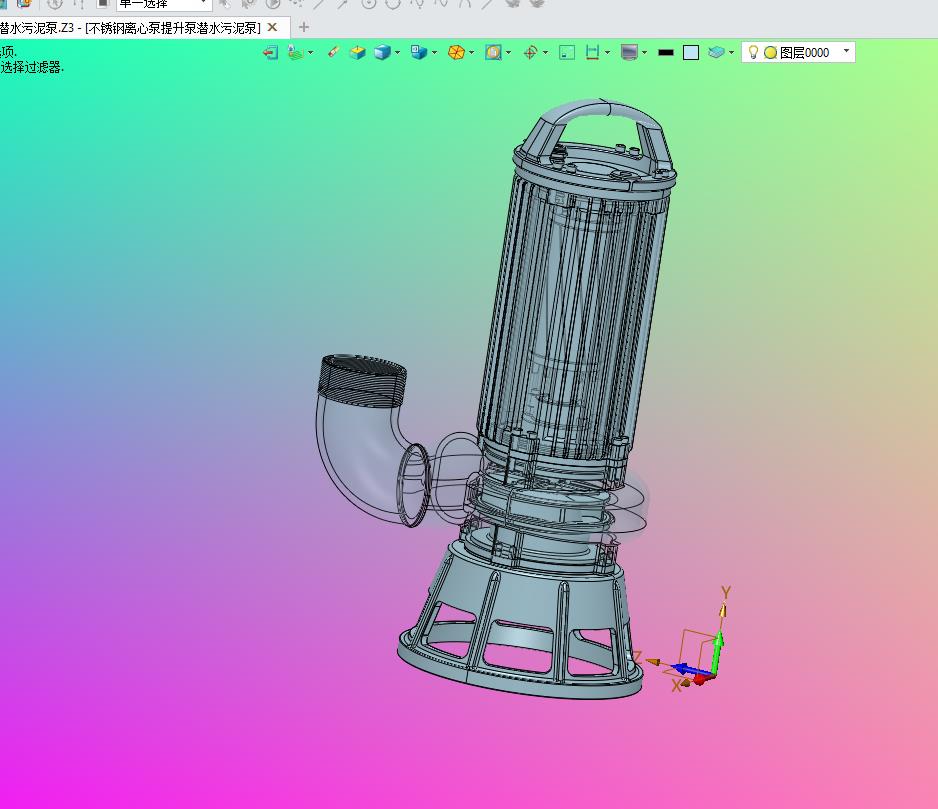
Task: Select the eraser tool icon
Action: click(x=334, y=52)
